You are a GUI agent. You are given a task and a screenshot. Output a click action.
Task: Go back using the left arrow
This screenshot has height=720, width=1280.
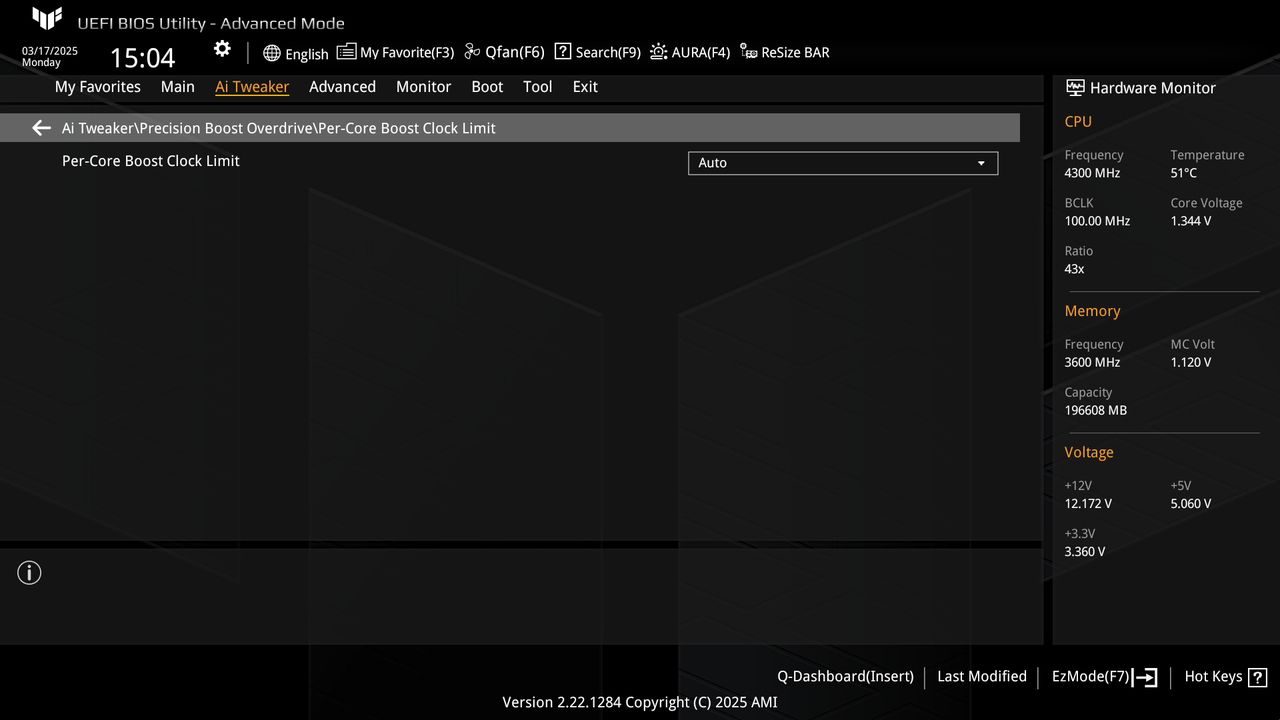41,128
